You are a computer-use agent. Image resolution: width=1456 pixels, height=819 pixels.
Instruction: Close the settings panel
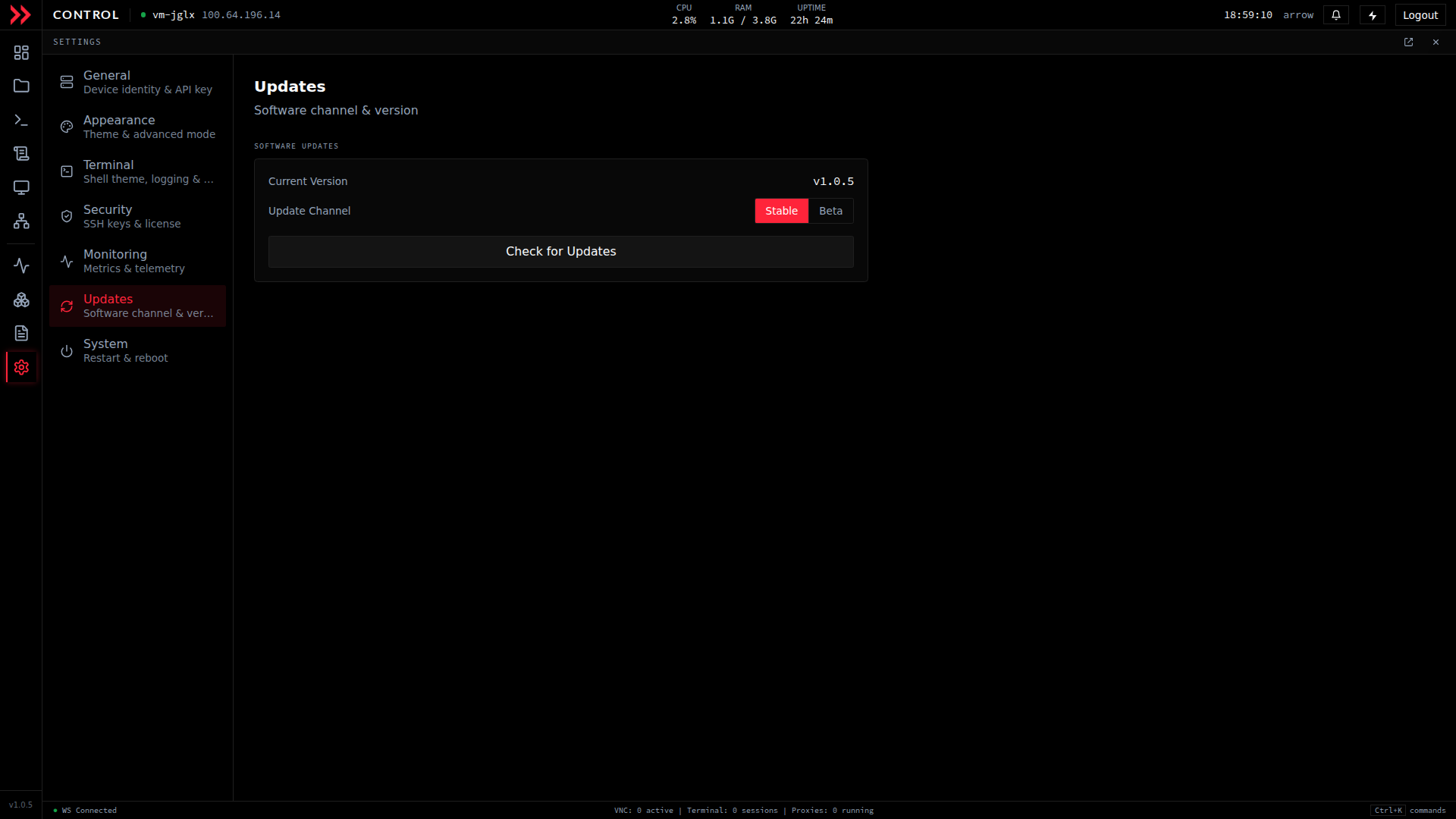tap(1436, 42)
